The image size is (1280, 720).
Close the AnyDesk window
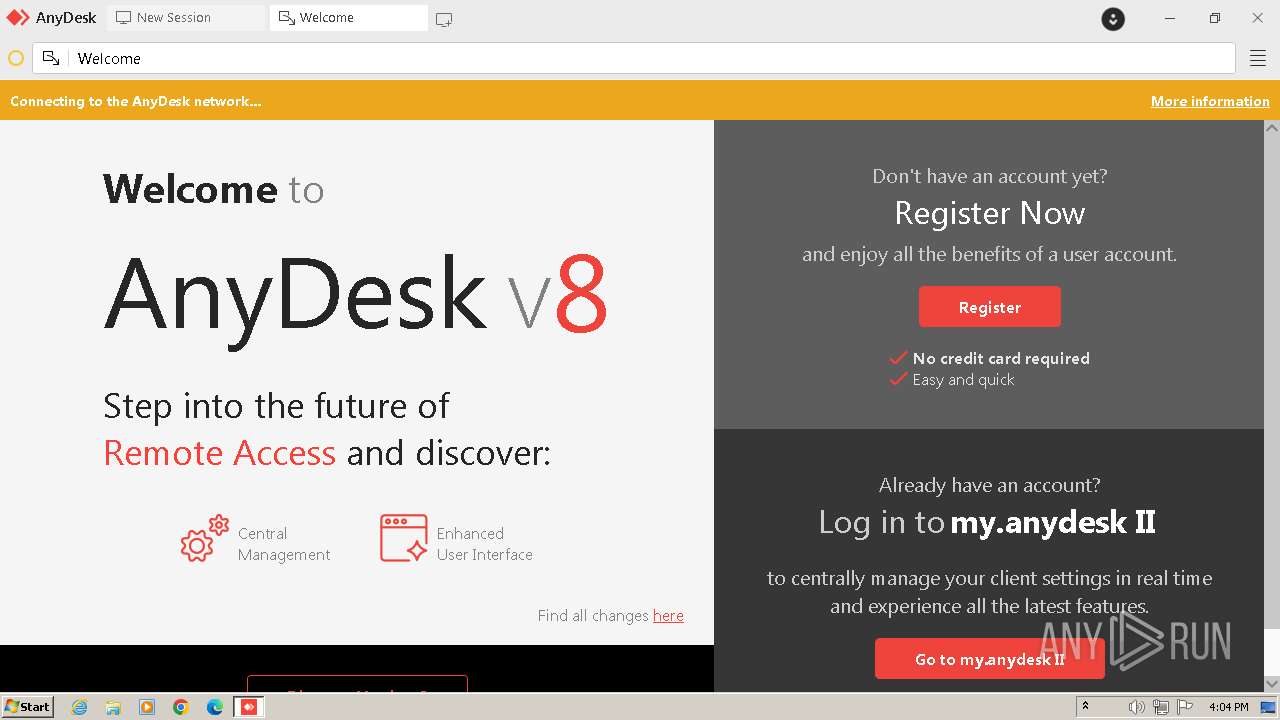coord(1258,18)
